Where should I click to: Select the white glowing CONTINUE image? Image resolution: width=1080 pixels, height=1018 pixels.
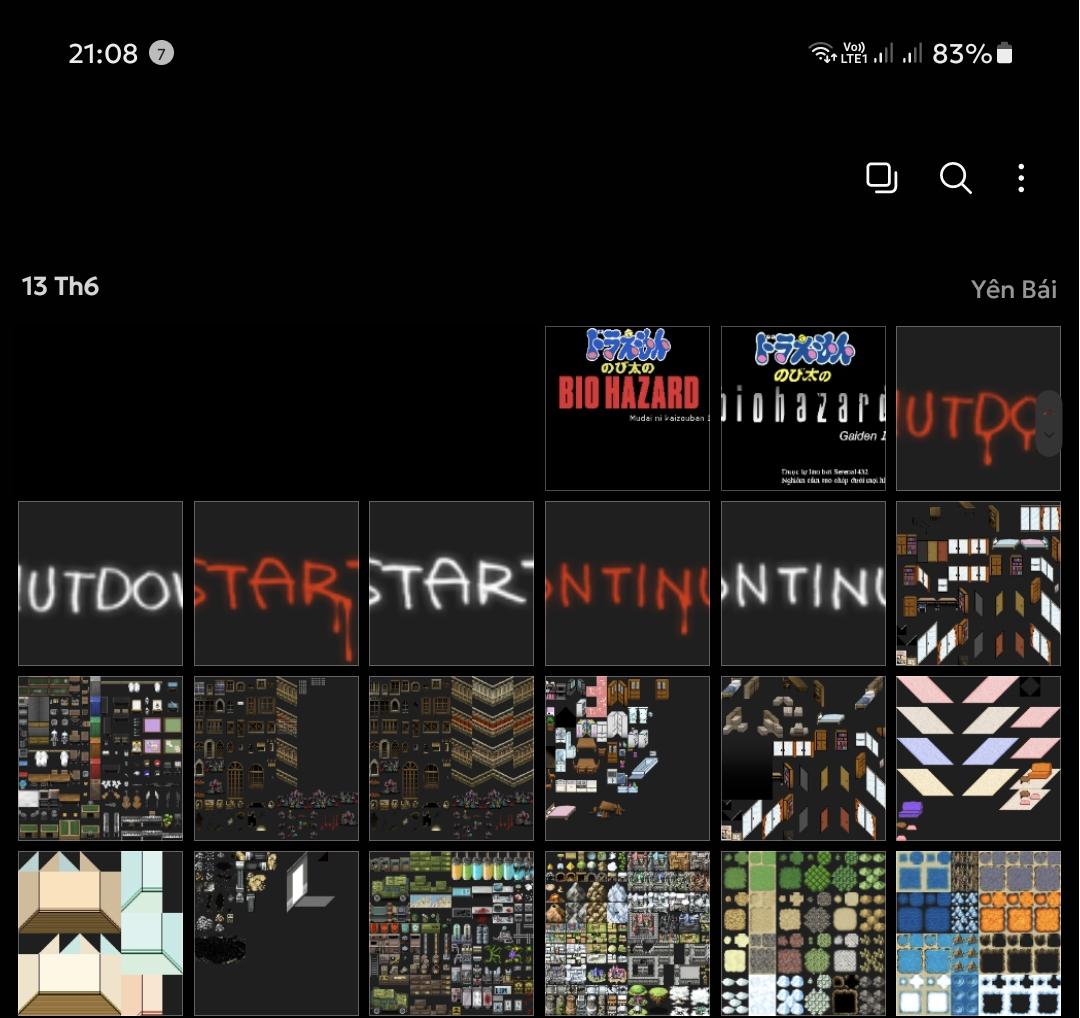(x=803, y=583)
